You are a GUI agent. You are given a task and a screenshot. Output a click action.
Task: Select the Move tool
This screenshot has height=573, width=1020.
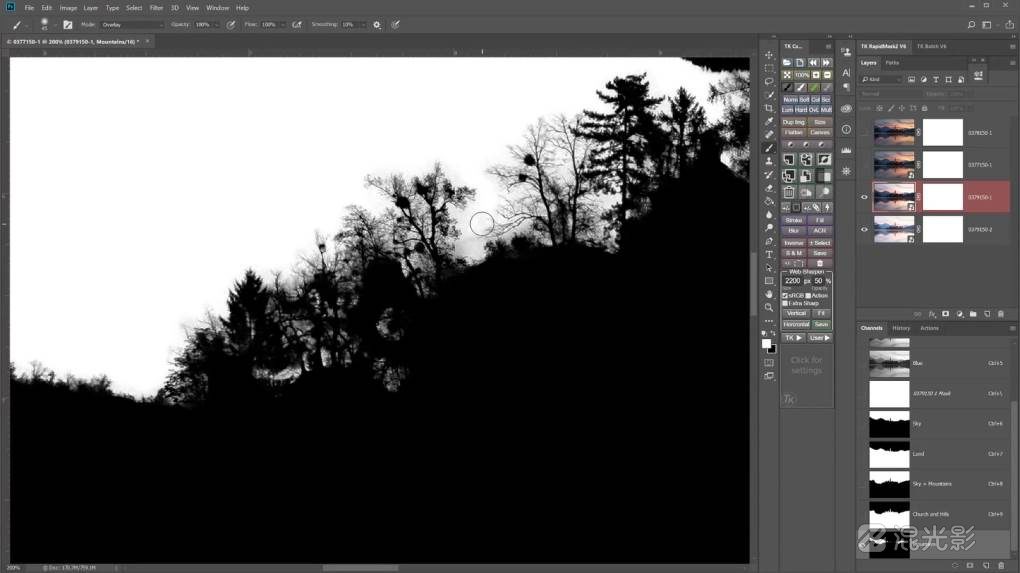(769, 55)
